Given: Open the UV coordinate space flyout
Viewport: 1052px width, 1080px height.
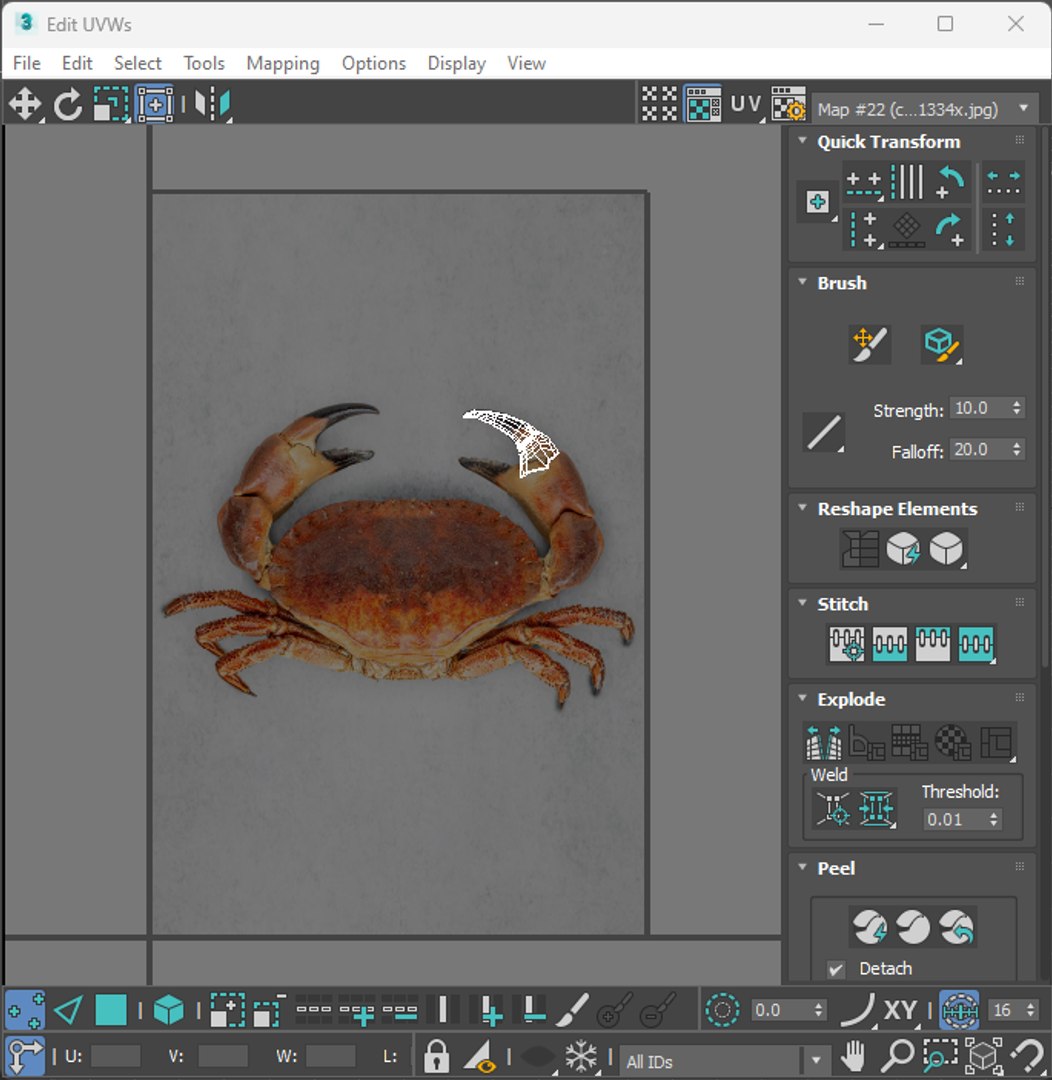Looking at the screenshot, I should click(x=746, y=105).
